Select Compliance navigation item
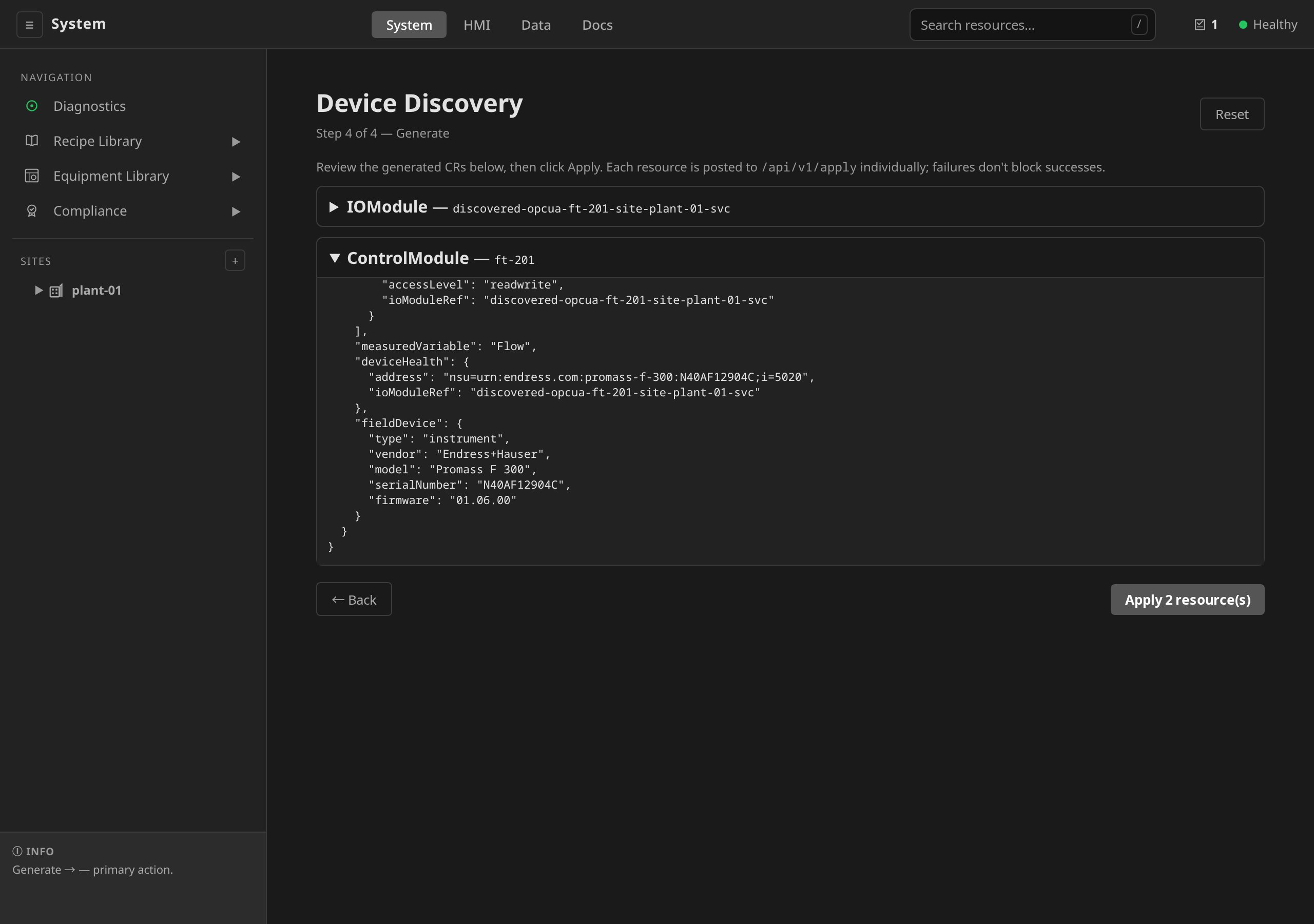The image size is (1314, 924). 133,210
